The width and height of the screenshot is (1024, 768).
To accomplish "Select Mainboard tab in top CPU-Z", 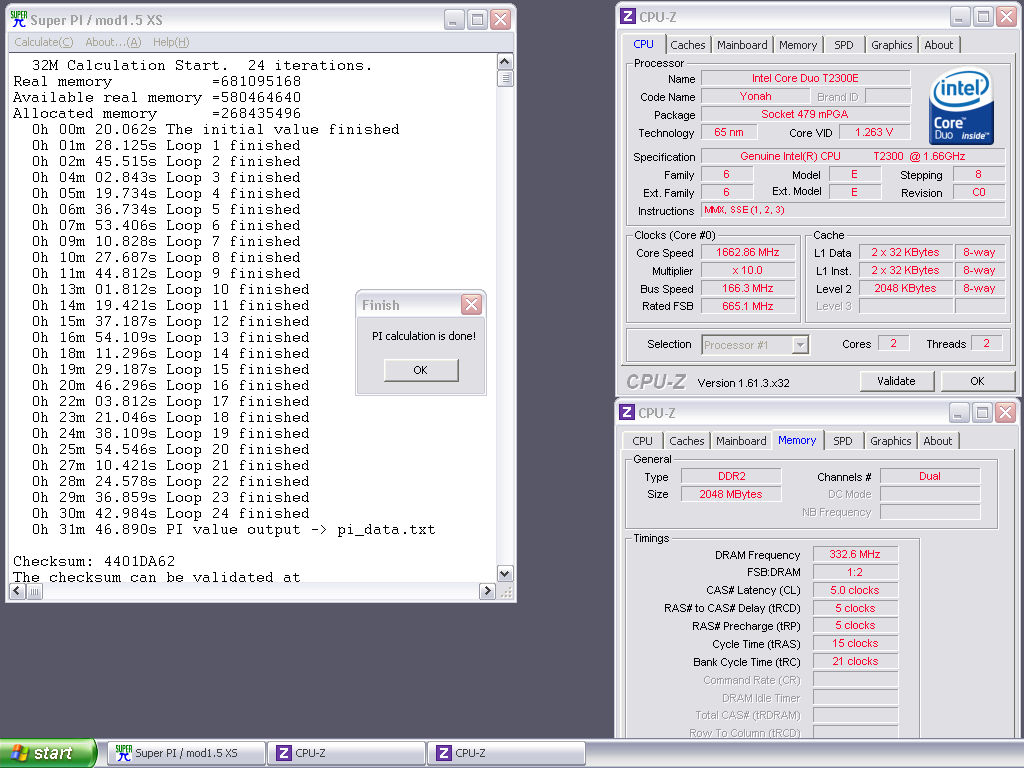I will click(x=742, y=45).
